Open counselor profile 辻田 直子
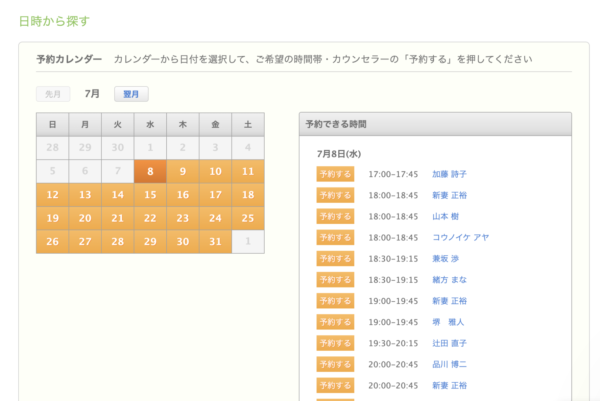This screenshot has width=600, height=401. click(450, 343)
